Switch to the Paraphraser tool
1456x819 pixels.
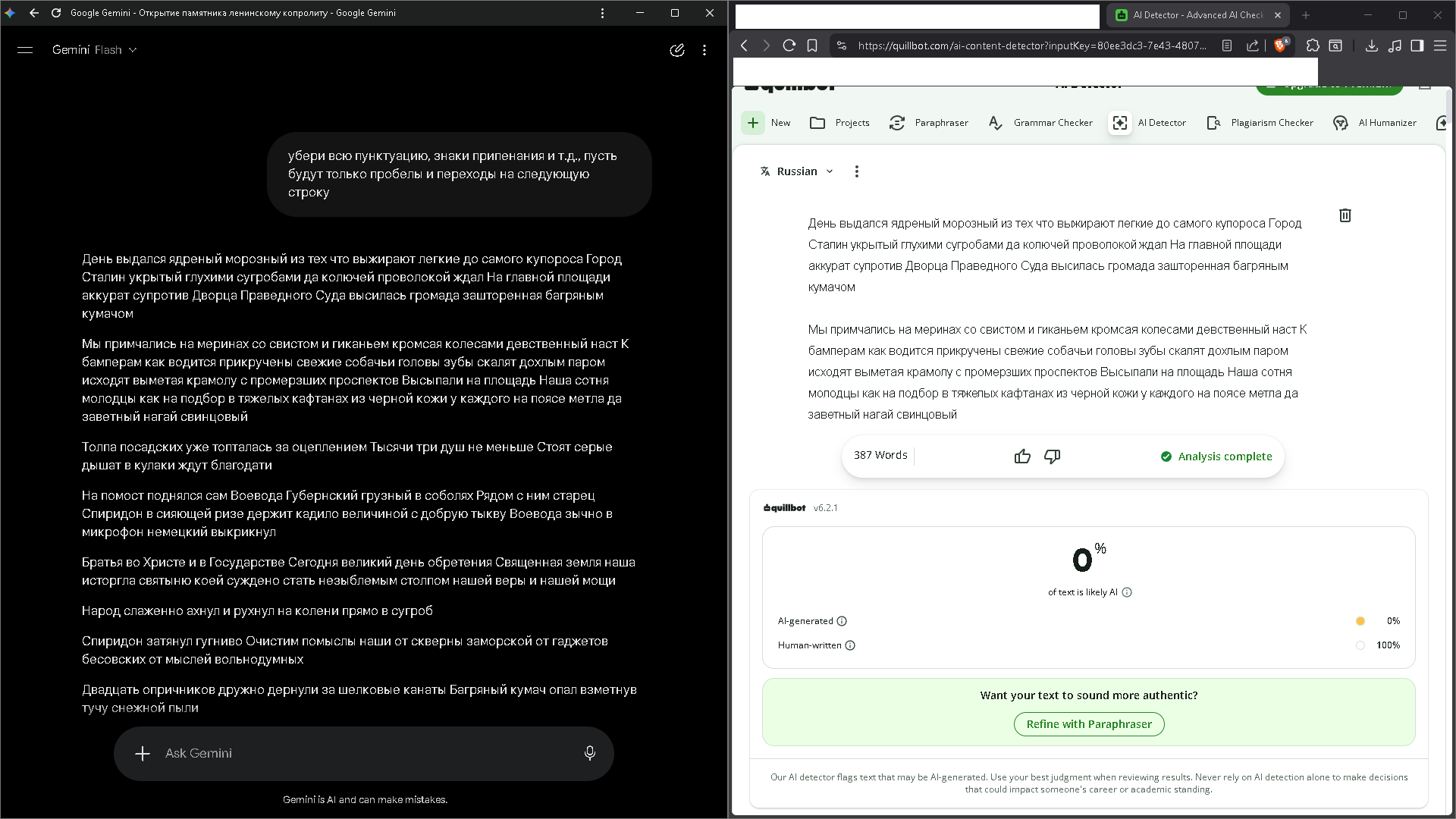(x=929, y=123)
